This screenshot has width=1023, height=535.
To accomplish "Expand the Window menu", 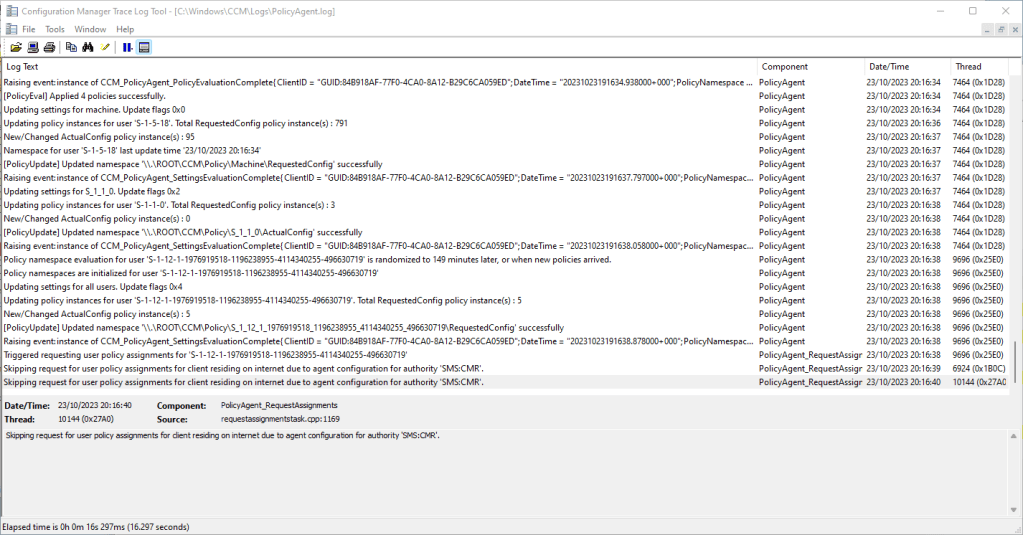I will tap(90, 29).
